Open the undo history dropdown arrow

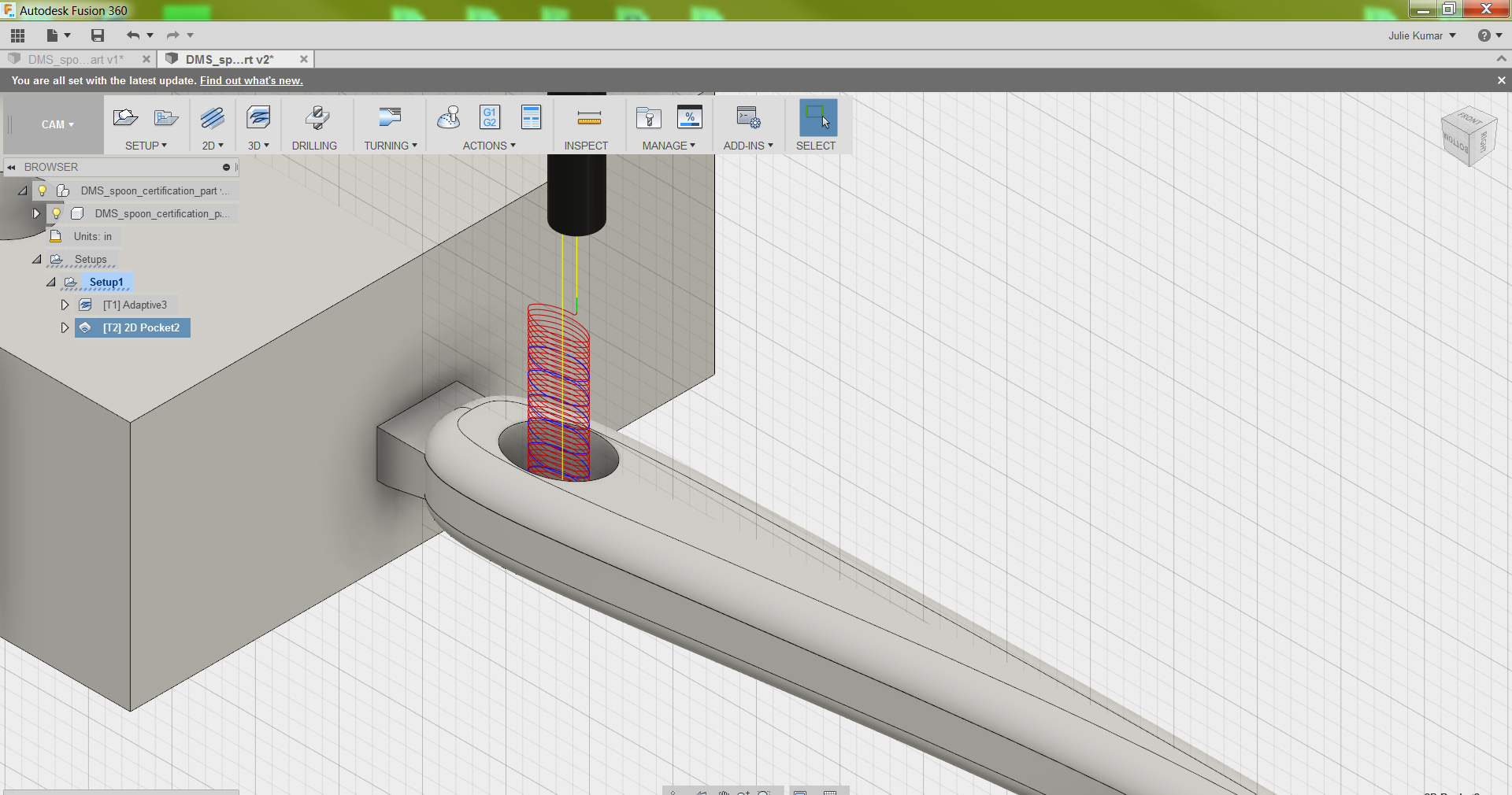coord(150,35)
